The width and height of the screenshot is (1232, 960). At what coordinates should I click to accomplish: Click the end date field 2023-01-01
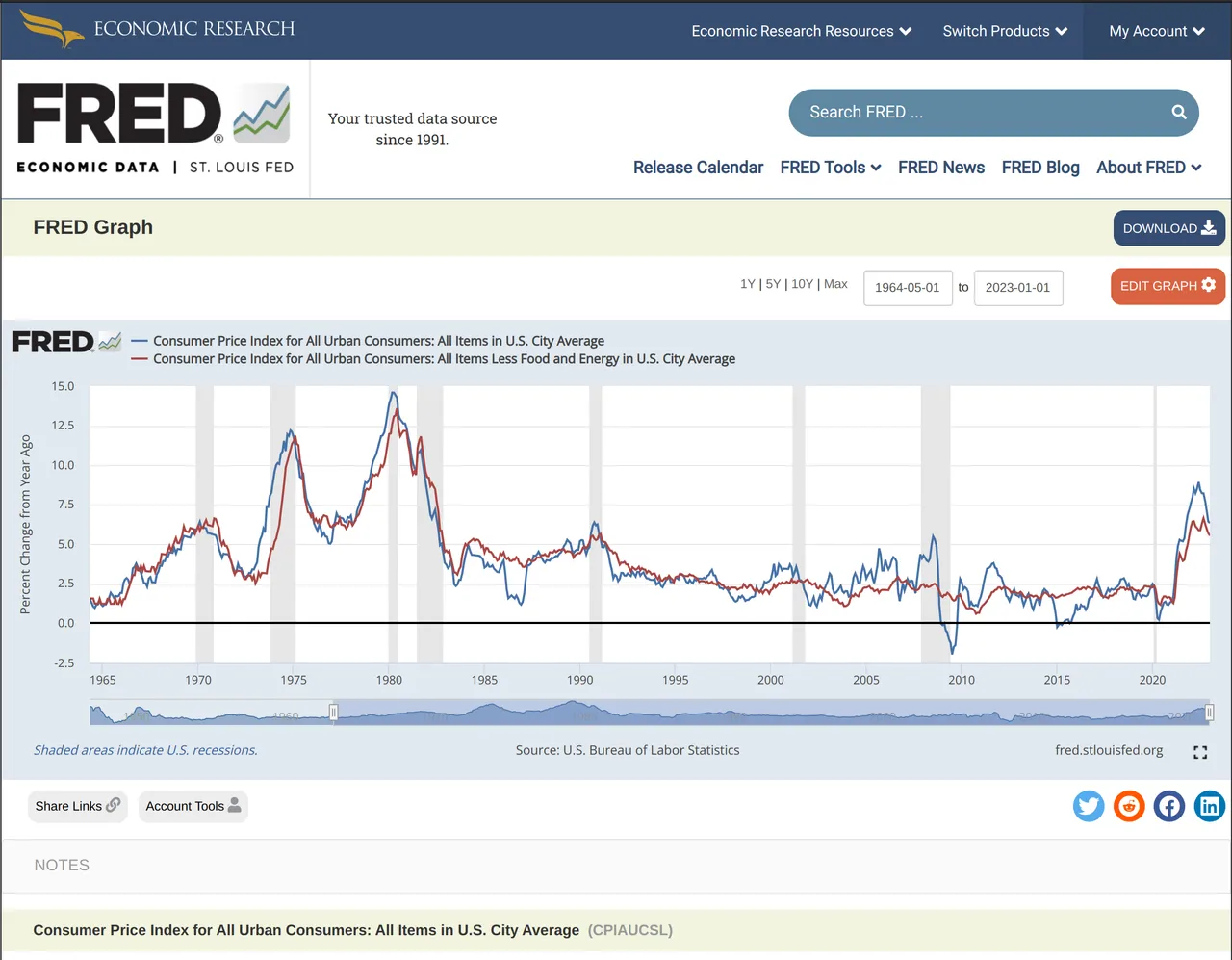tap(1018, 288)
